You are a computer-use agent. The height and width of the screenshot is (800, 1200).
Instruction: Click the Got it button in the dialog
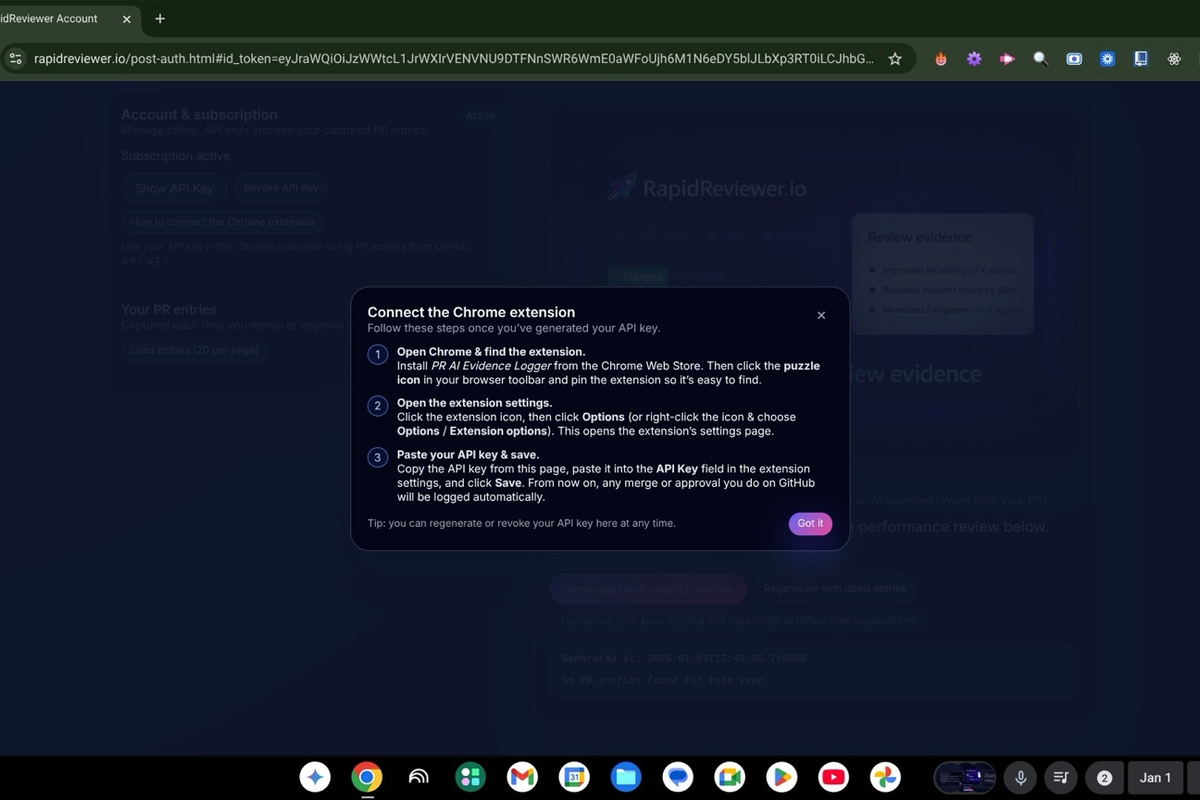(810, 523)
